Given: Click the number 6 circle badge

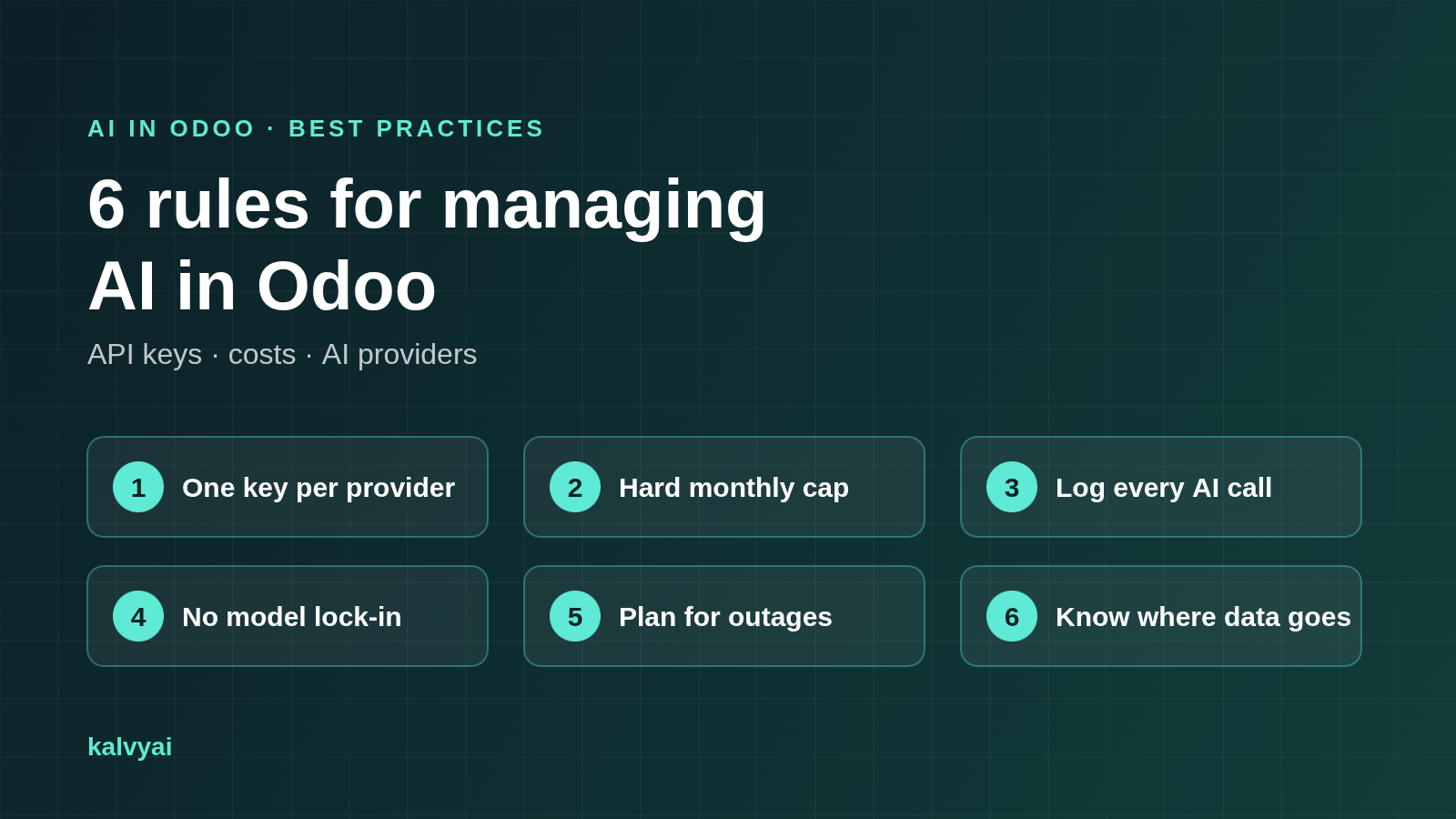Looking at the screenshot, I should [1012, 616].
